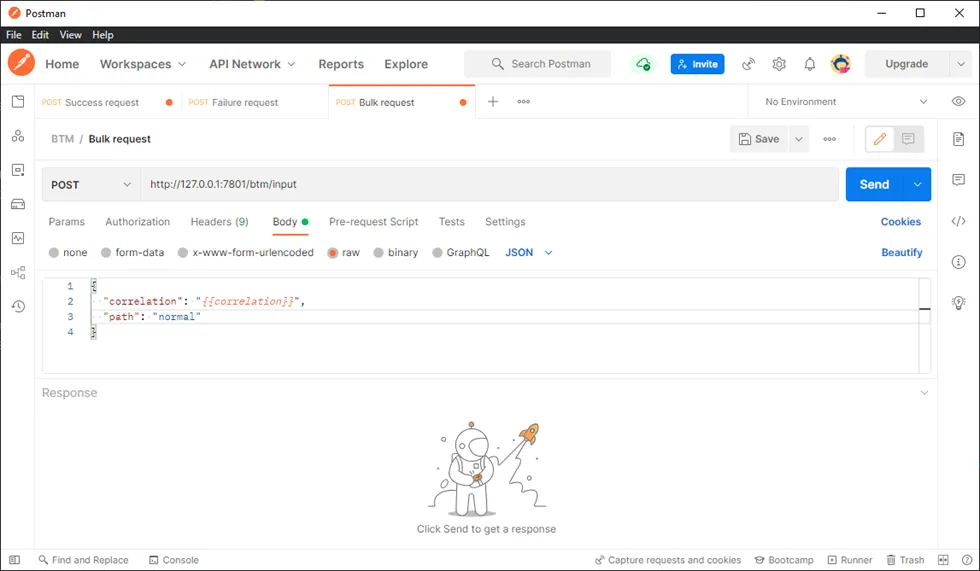Collapse the Response panel chevron
This screenshot has height=571, width=980.
(924, 393)
